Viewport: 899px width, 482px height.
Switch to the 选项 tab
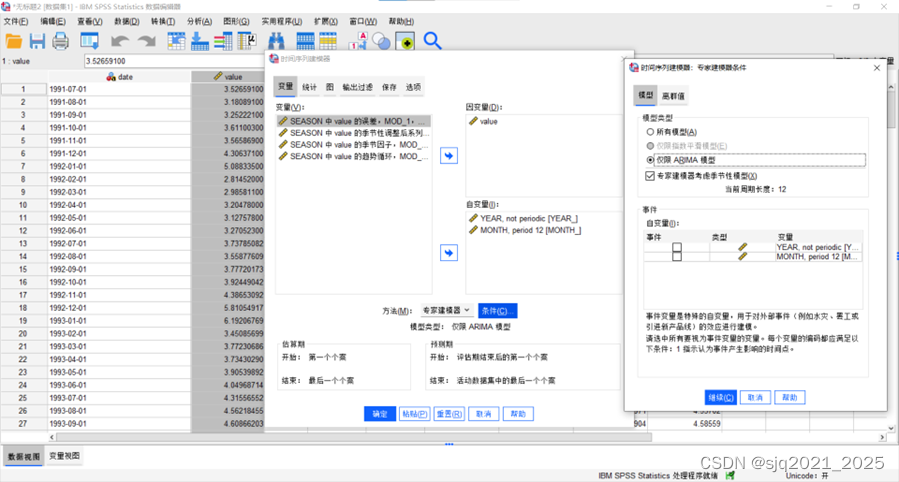413,87
